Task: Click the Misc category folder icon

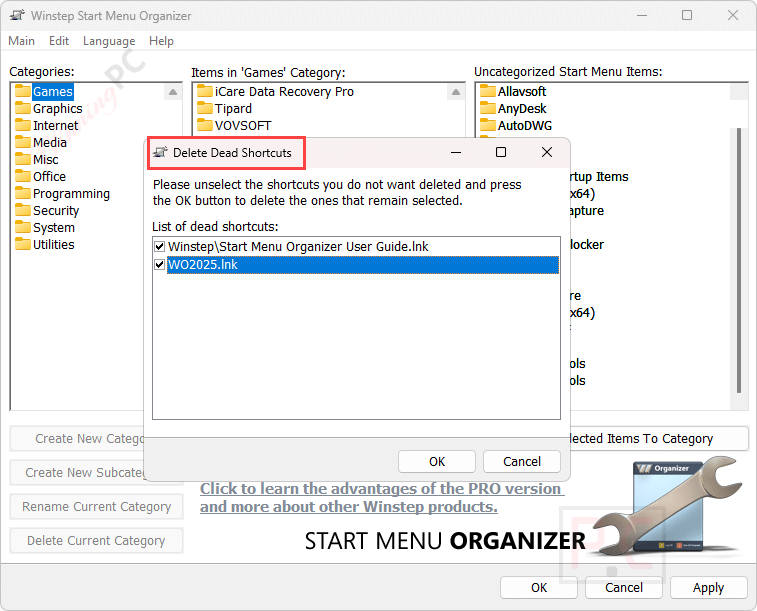Action: tap(23, 159)
